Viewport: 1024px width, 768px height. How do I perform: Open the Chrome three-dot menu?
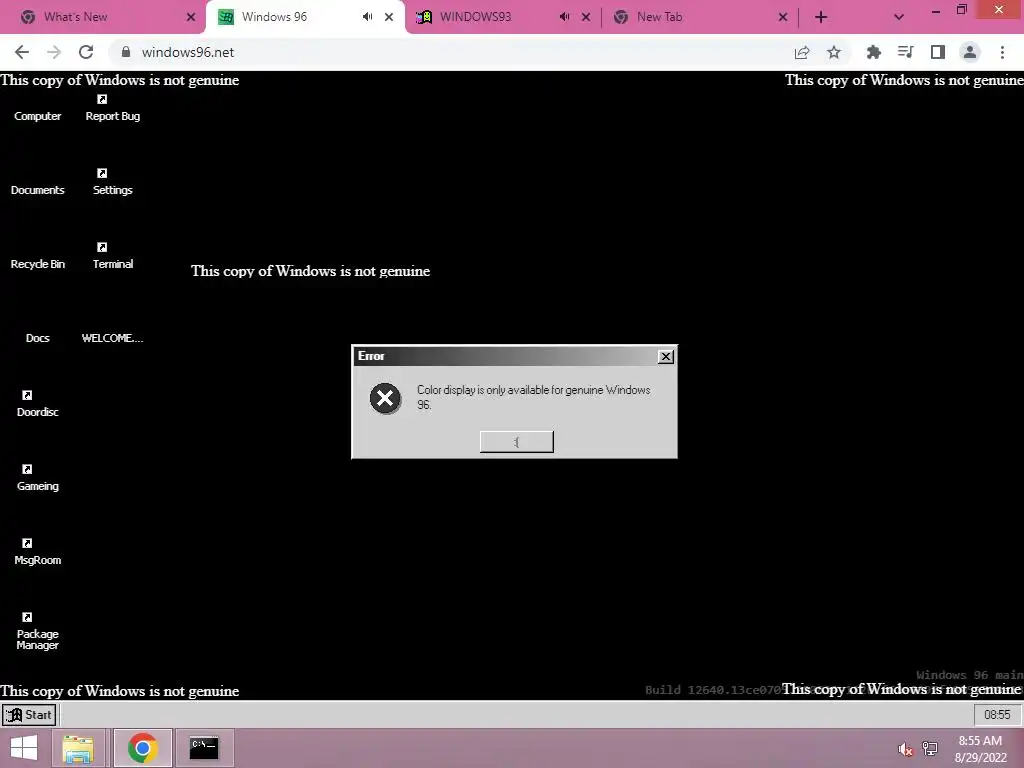[1002, 52]
